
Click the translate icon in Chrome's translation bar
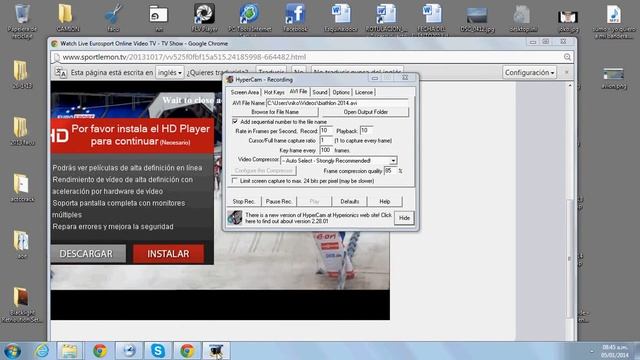61,73
